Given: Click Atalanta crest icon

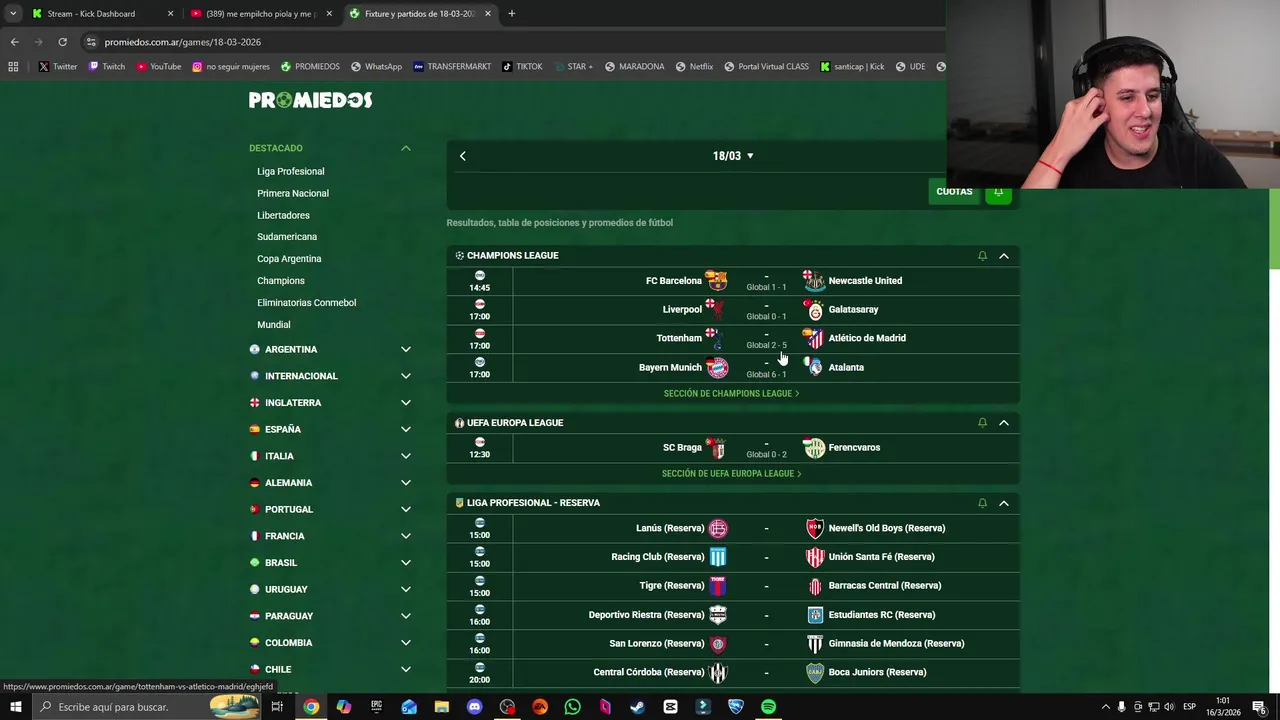Looking at the screenshot, I should (815, 367).
